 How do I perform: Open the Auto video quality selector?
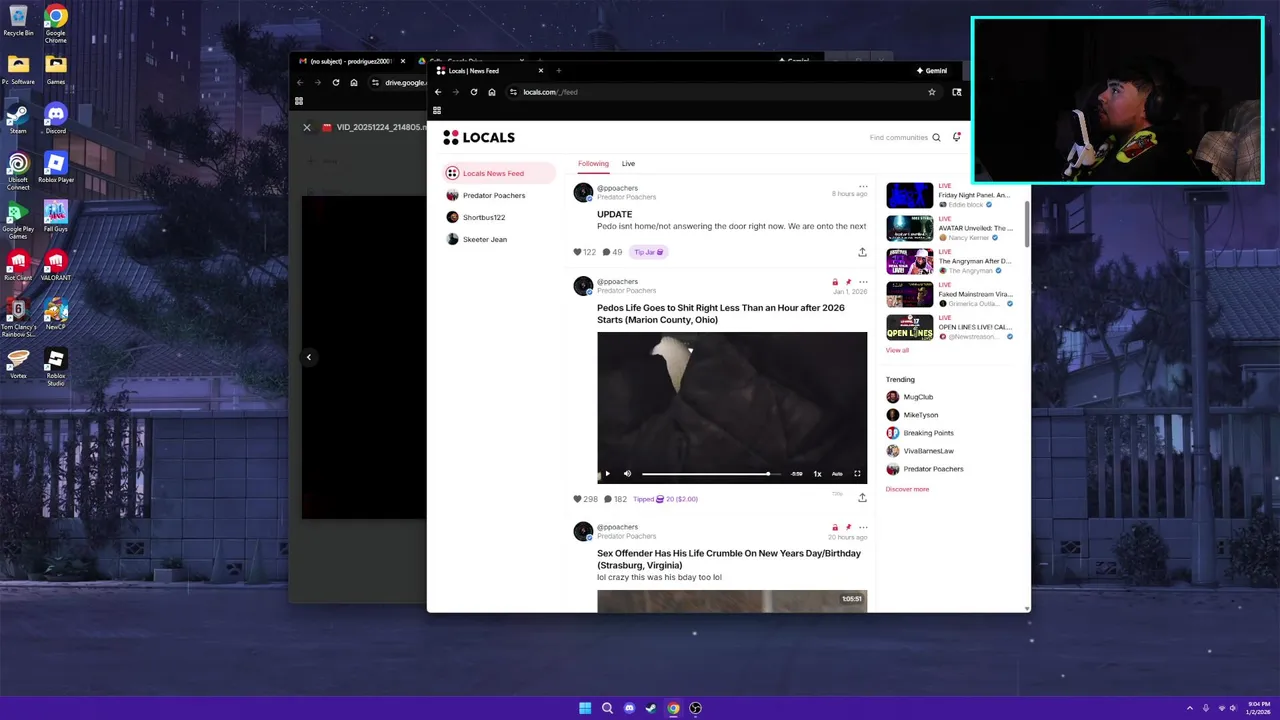[x=837, y=474]
